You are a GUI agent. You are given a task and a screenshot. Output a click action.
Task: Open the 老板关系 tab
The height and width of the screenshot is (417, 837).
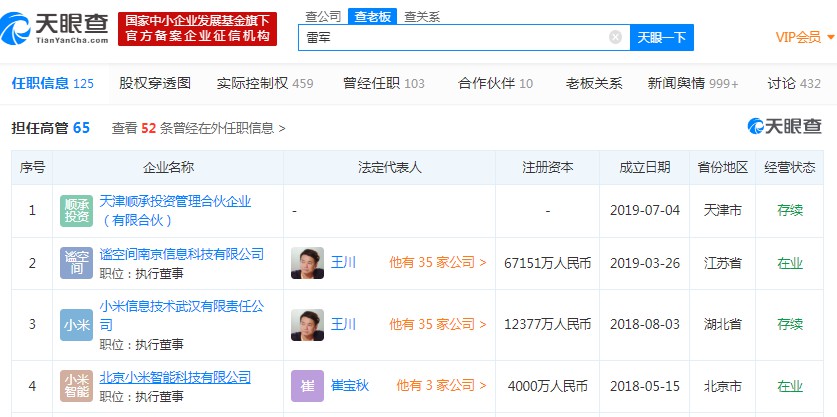[594, 83]
